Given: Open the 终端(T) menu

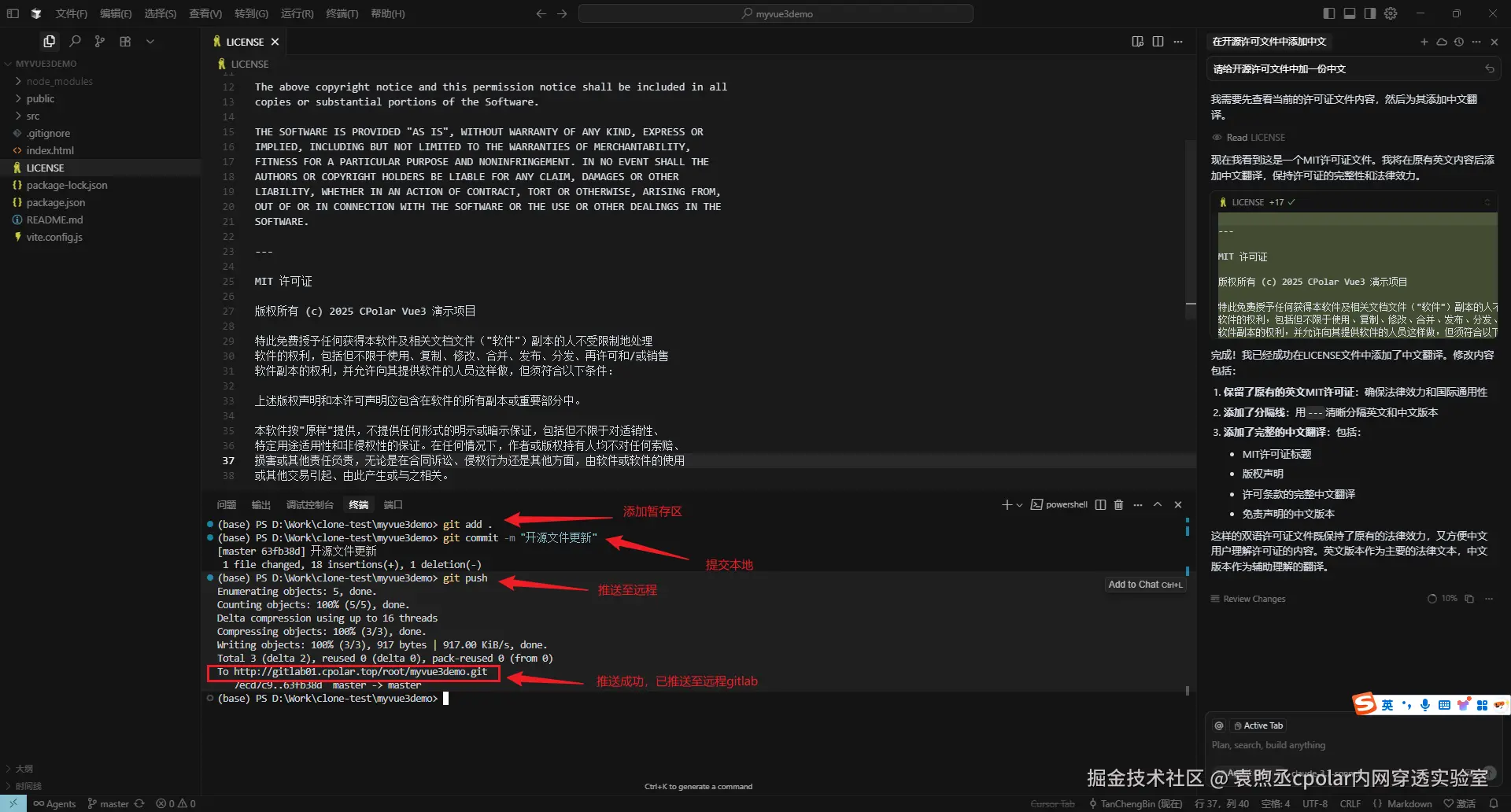Looking at the screenshot, I should tap(342, 13).
